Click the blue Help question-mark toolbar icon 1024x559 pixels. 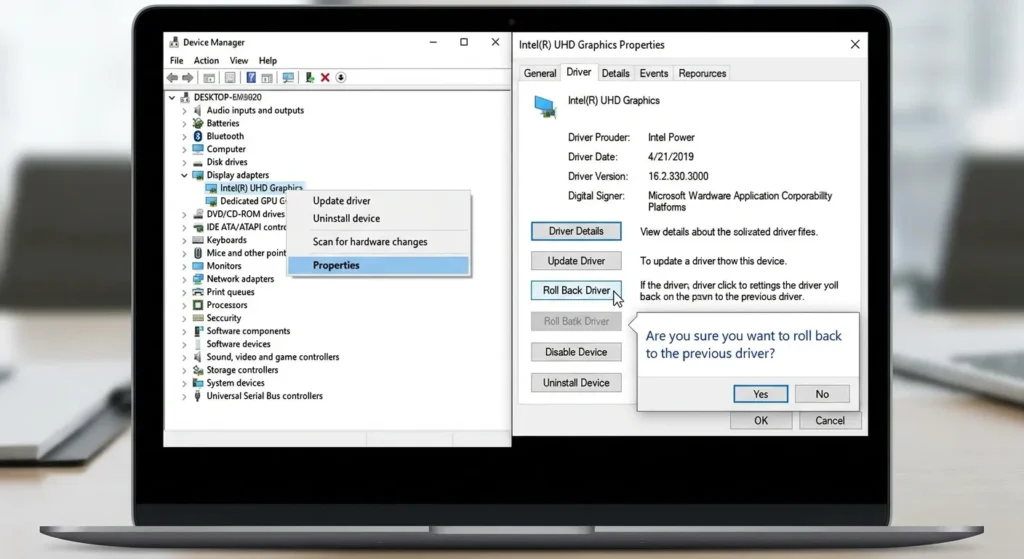(251, 78)
